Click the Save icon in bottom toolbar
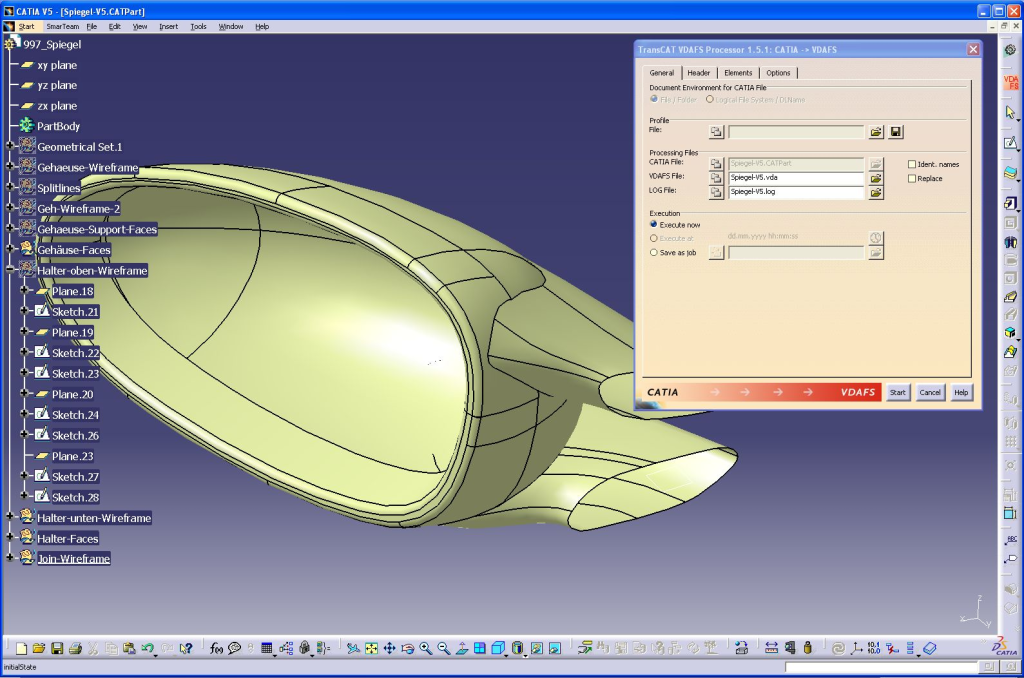The height and width of the screenshot is (678, 1024). pos(57,649)
